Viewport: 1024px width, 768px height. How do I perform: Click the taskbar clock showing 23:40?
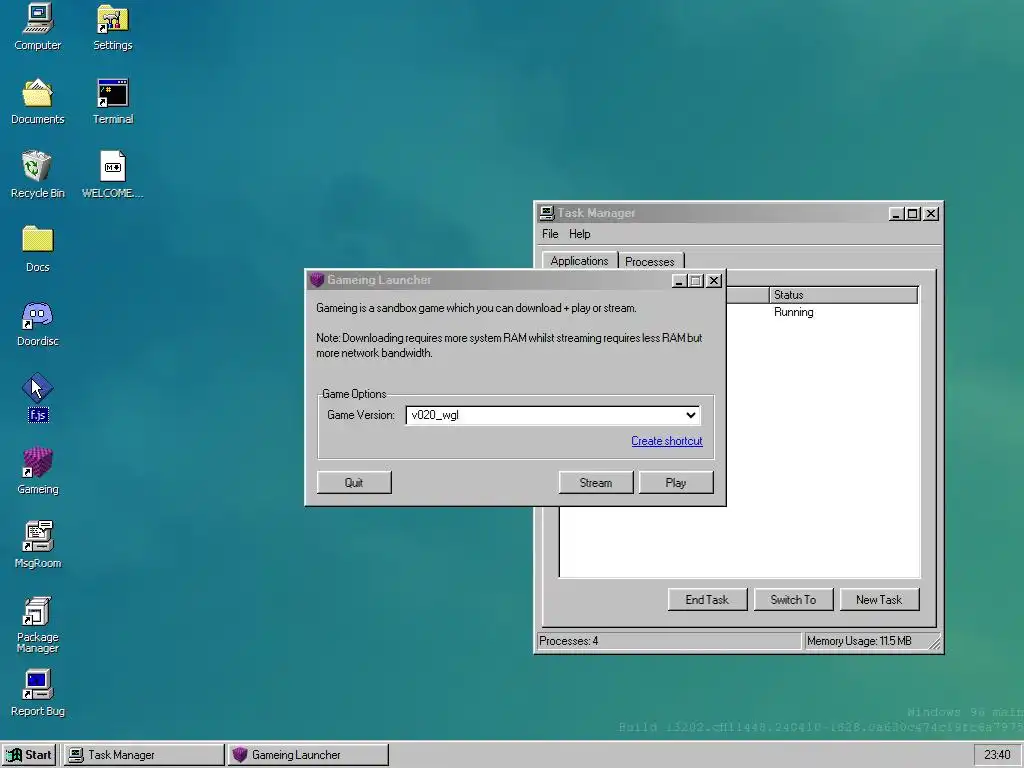pos(997,755)
